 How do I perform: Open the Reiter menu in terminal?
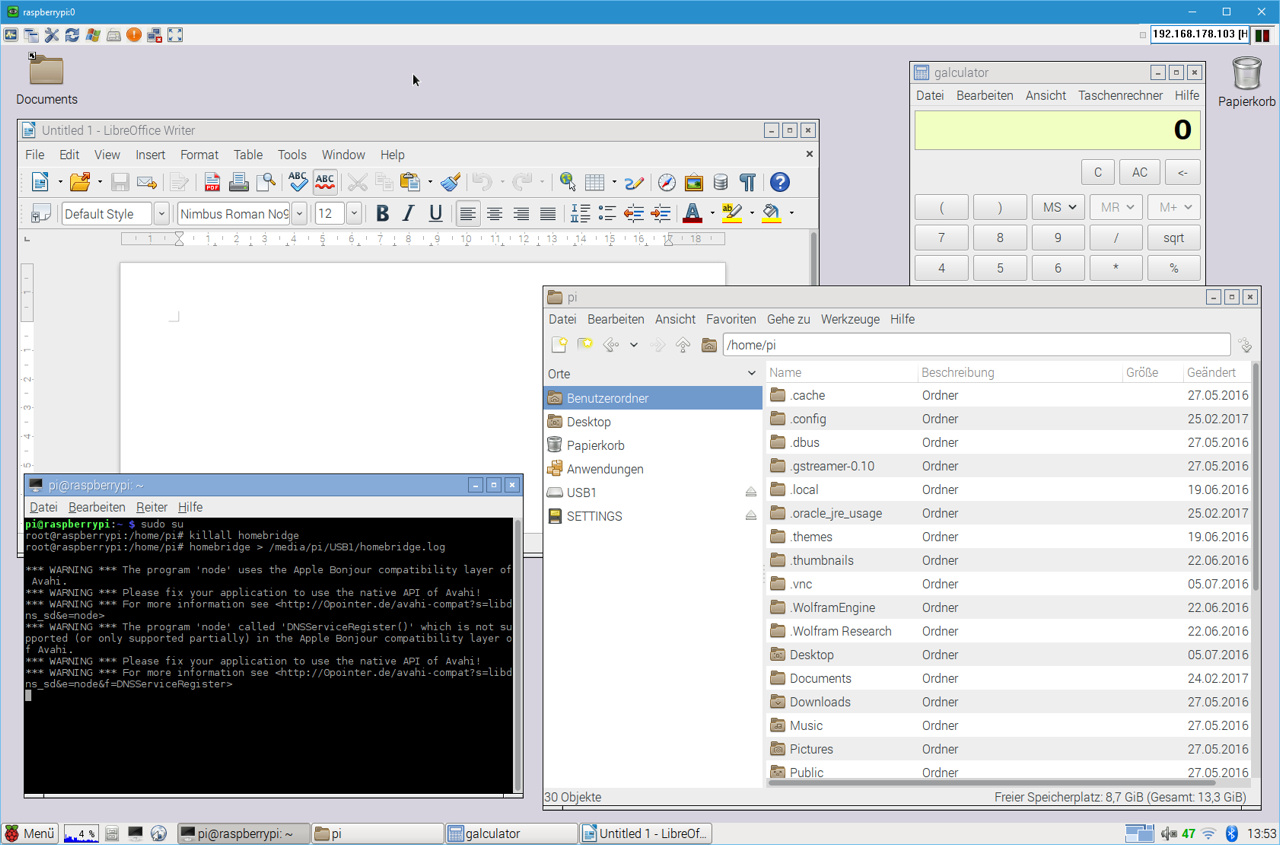coord(152,507)
